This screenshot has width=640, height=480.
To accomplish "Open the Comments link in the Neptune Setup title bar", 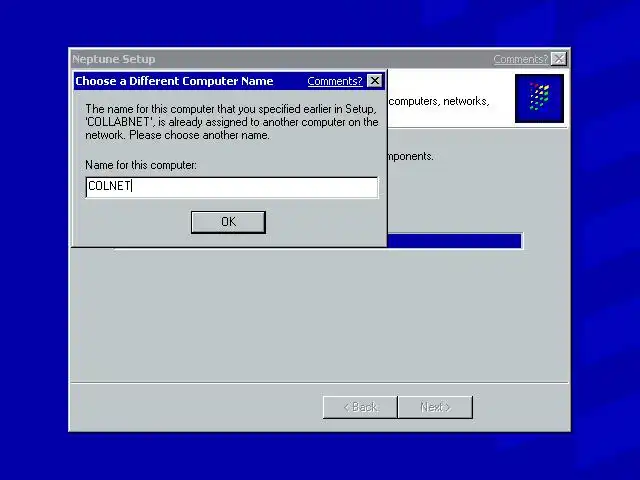I will point(520,59).
